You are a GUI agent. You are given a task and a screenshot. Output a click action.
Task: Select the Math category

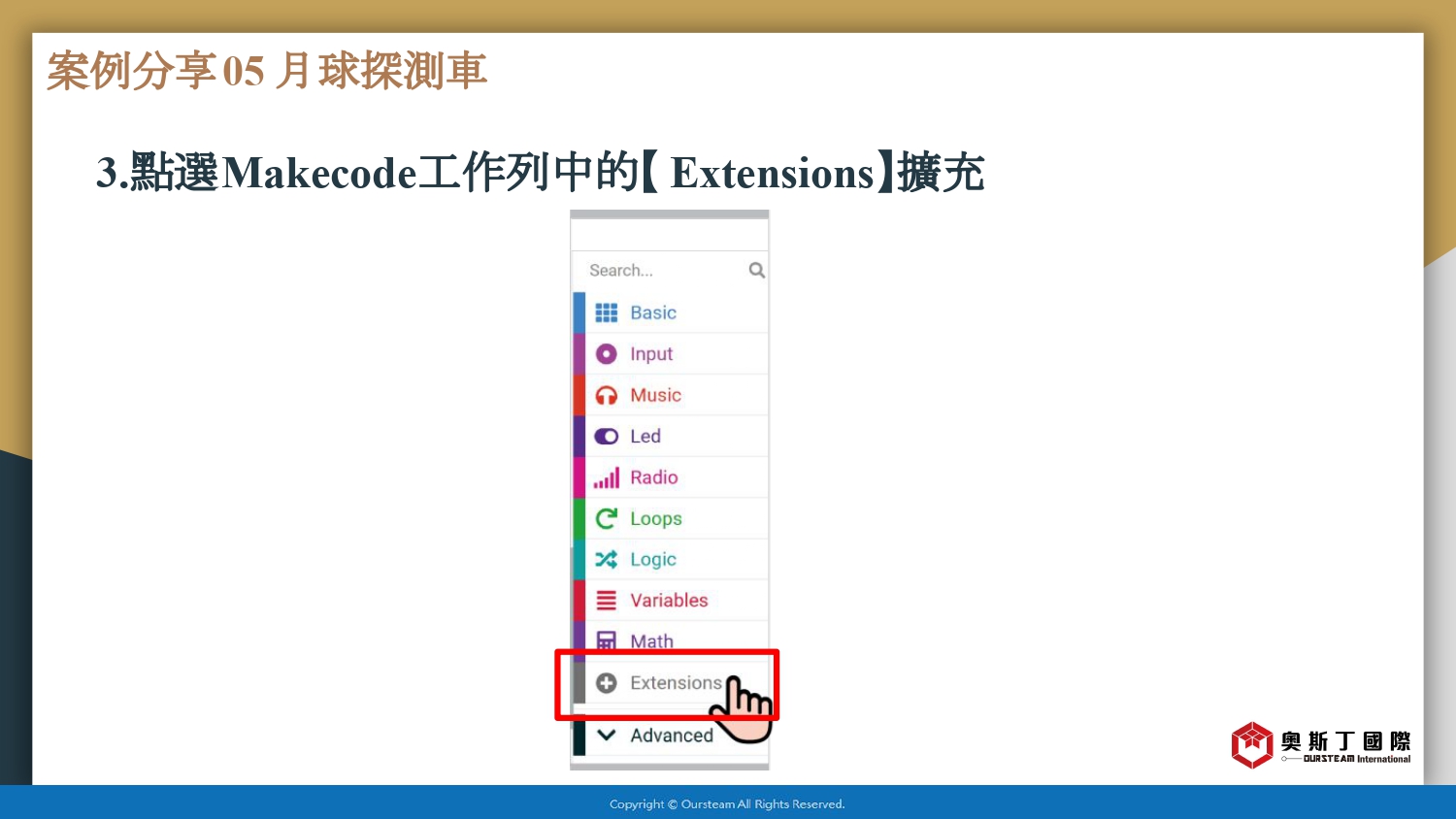click(x=671, y=641)
